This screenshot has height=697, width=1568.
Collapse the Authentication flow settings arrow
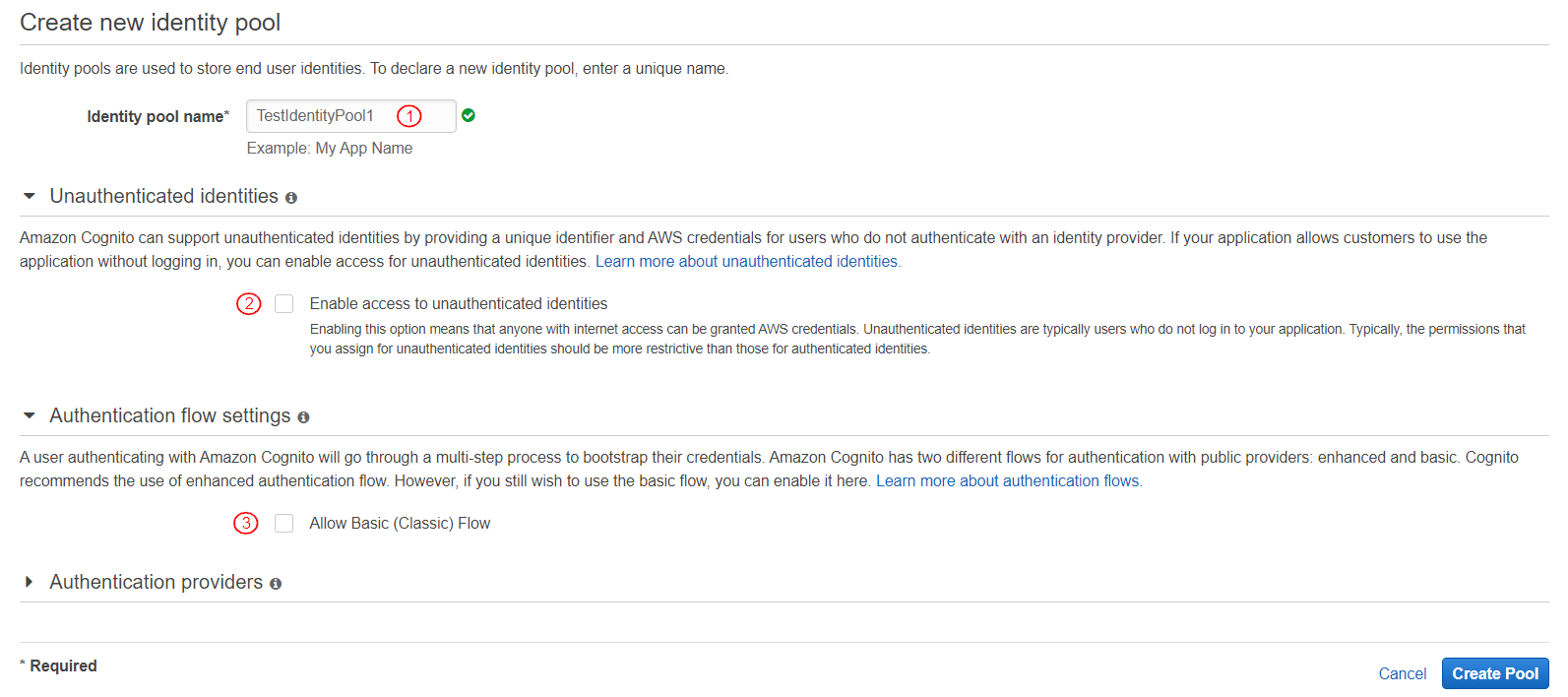30,416
